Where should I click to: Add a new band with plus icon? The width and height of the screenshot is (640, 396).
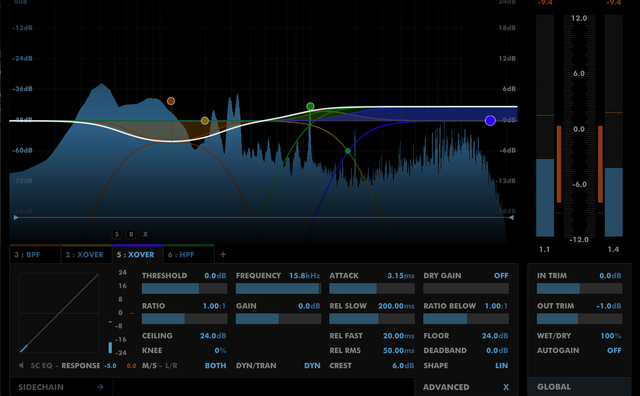click(x=223, y=255)
